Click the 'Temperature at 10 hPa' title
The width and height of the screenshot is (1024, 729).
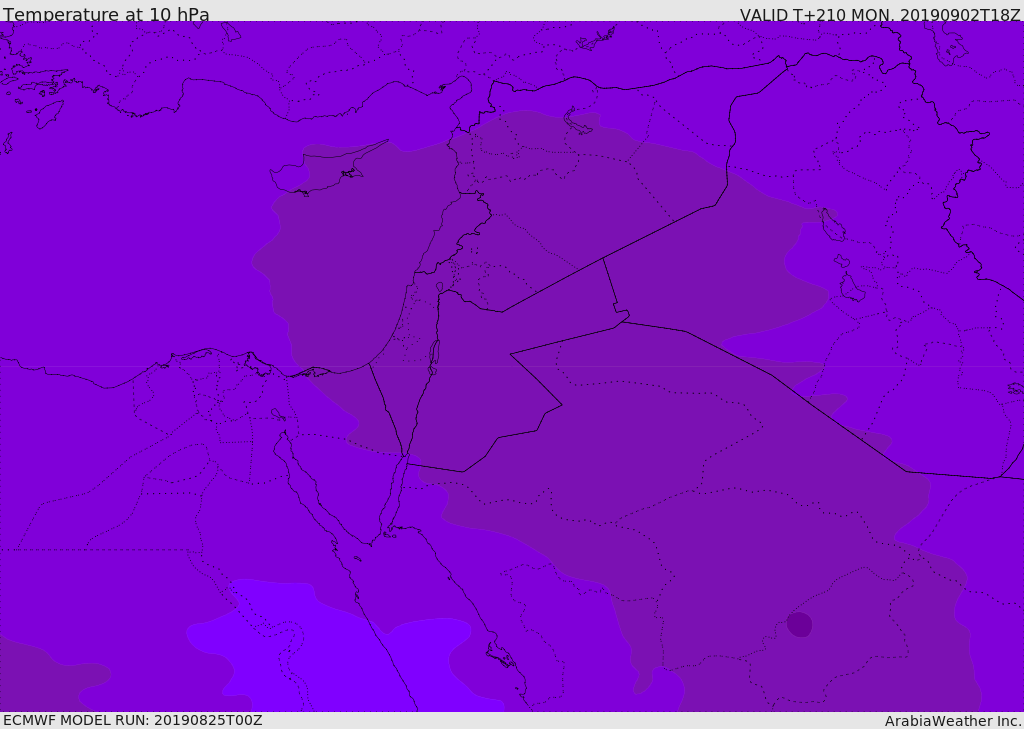(x=106, y=14)
